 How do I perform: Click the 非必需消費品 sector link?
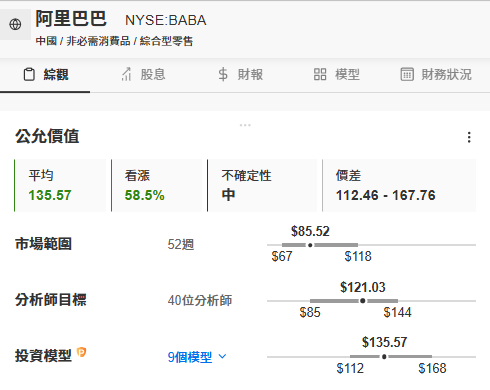(x=98, y=41)
